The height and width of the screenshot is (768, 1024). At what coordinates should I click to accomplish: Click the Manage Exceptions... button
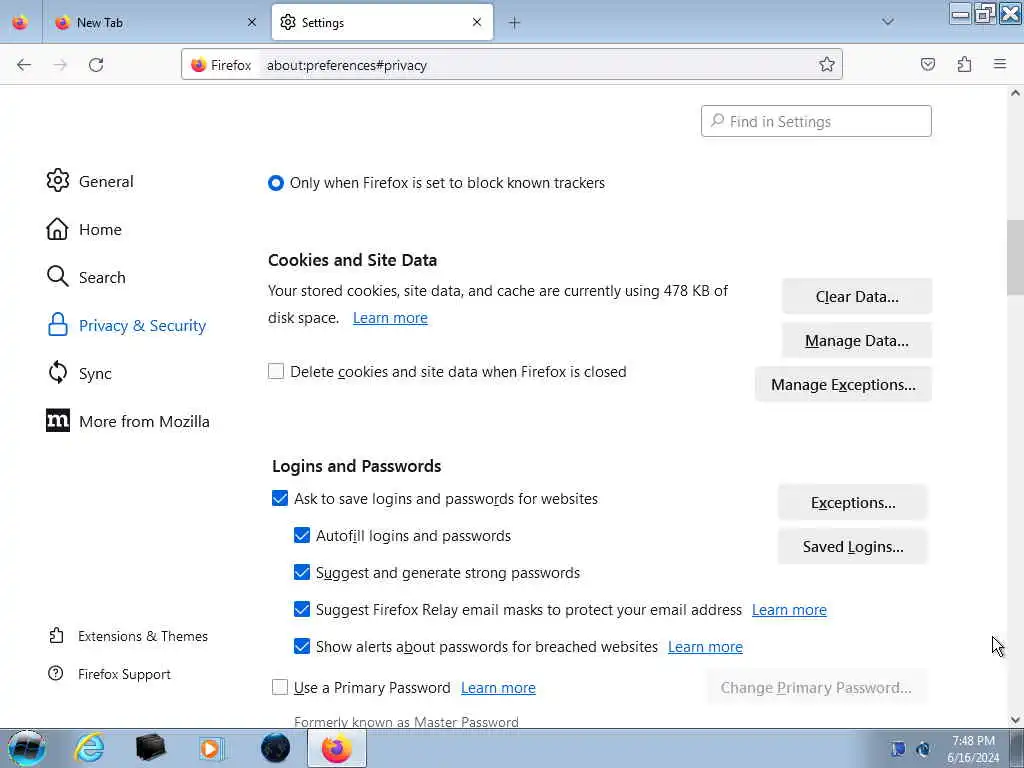click(843, 384)
